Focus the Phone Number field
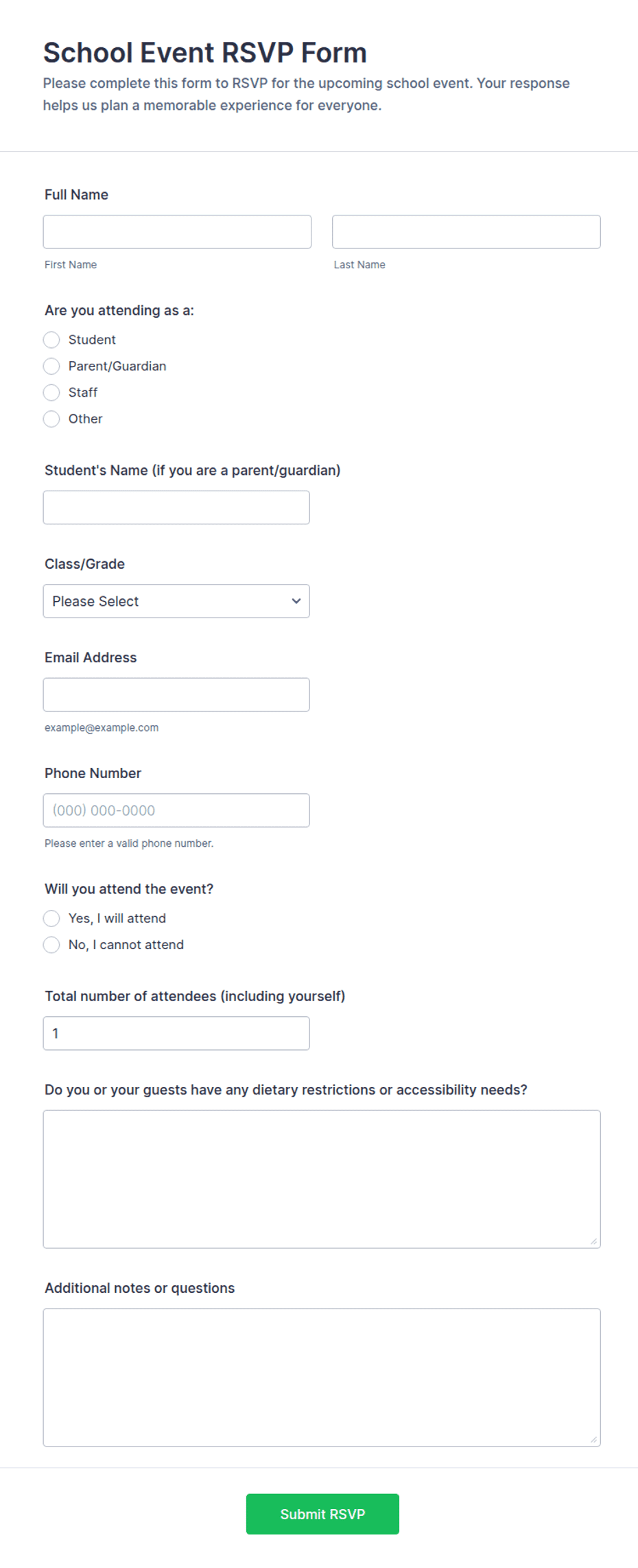Viewport: 638px width, 1568px height. pyautogui.click(x=176, y=810)
